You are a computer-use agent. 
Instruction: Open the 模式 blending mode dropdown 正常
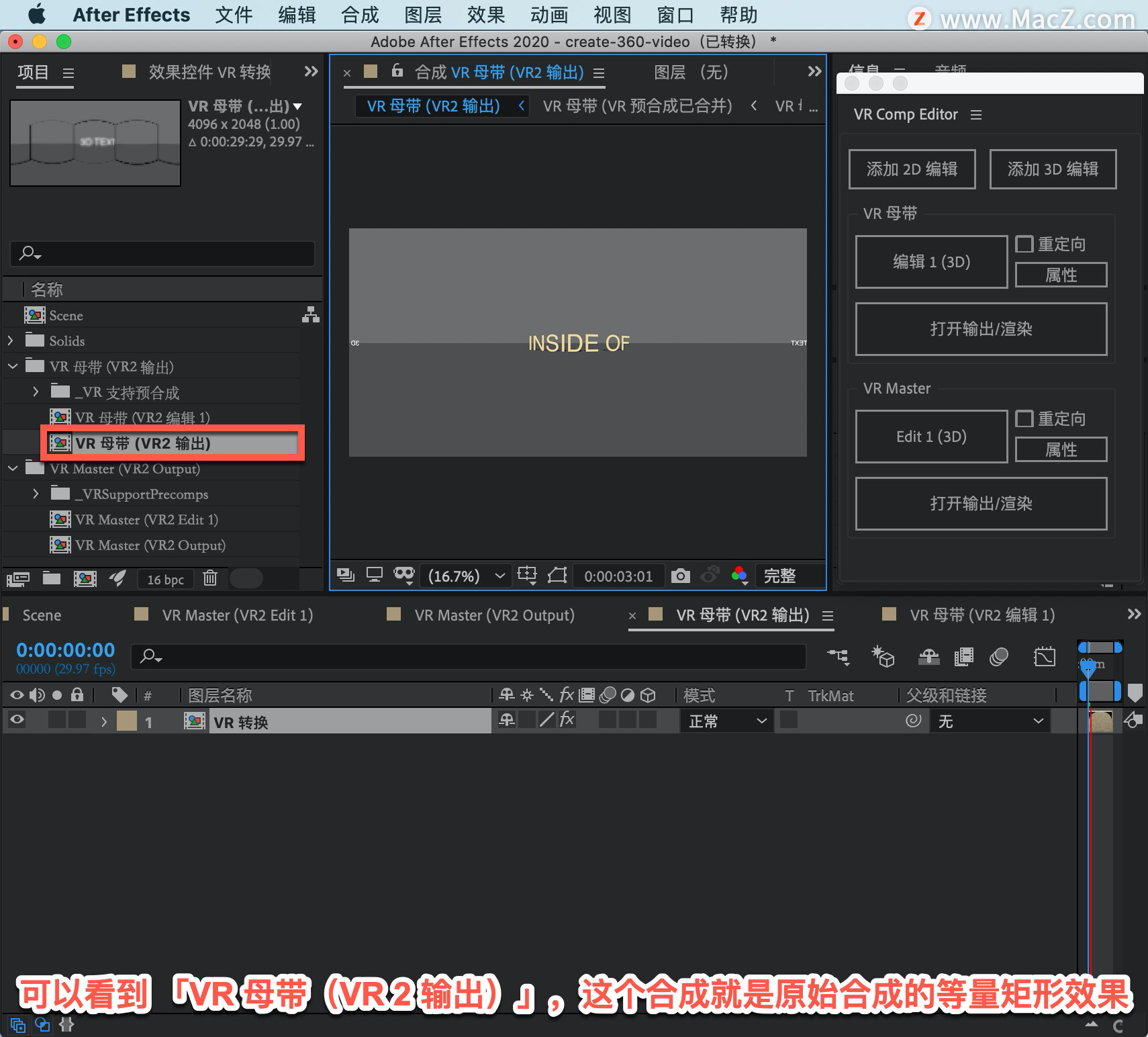(x=726, y=721)
